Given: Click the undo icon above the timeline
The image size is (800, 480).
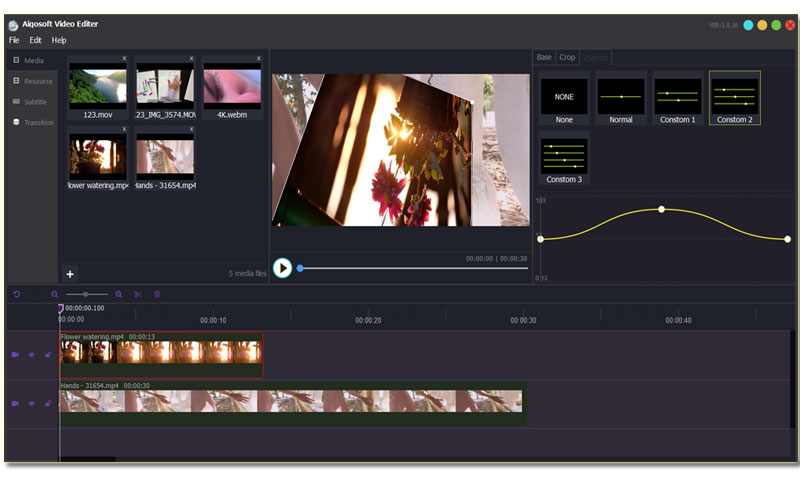Looking at the screenshot, I should pyautogui.click(x=17, y=294).
